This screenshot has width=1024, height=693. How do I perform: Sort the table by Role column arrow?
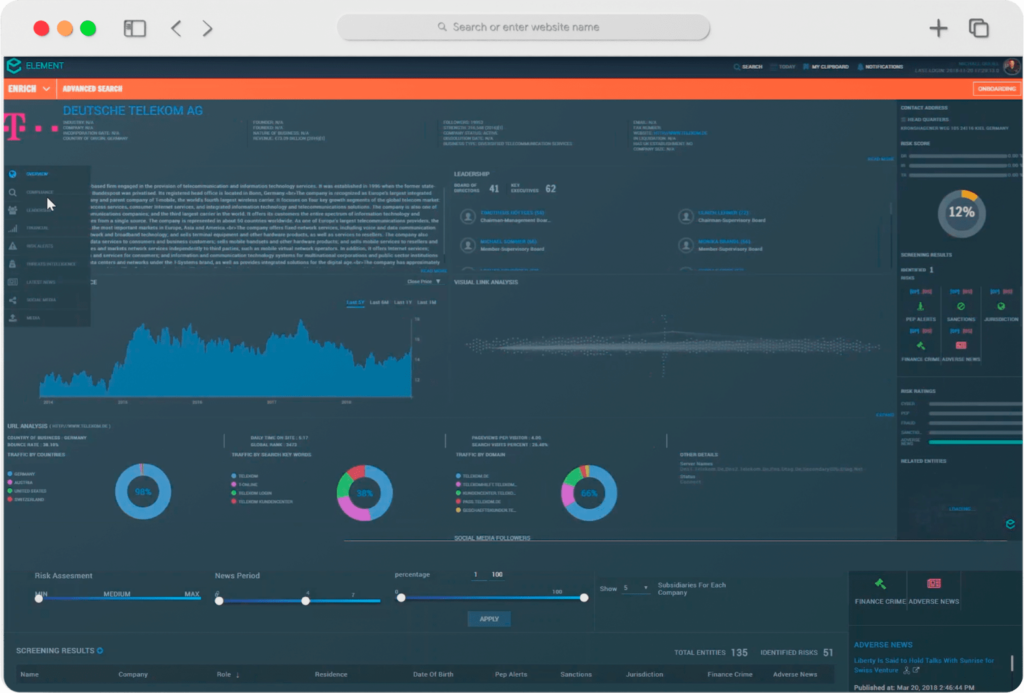point(238,675)
